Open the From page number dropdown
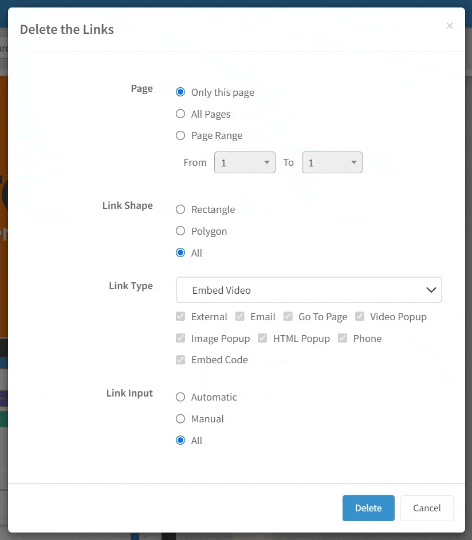472x540 pixels. 245,162
